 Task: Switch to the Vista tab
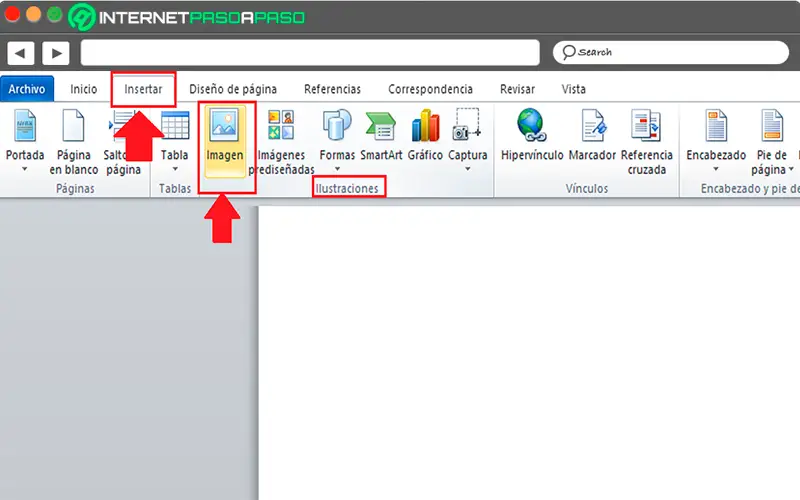[x=573, y=89]
